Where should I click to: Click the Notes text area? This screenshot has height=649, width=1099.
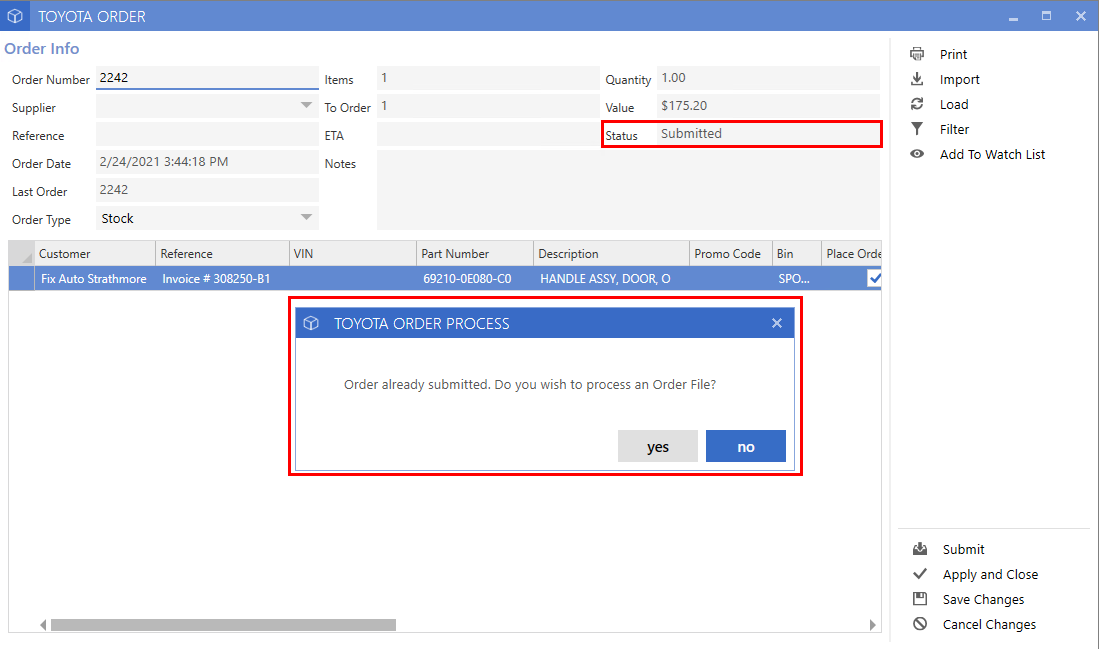628,190
